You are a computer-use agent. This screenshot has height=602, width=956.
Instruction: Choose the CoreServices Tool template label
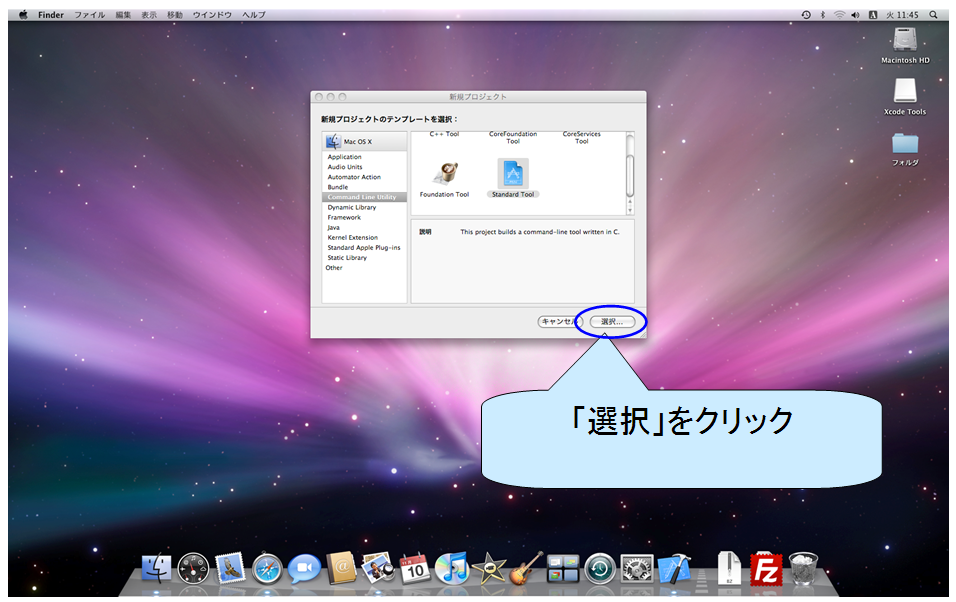click(582, 138)
